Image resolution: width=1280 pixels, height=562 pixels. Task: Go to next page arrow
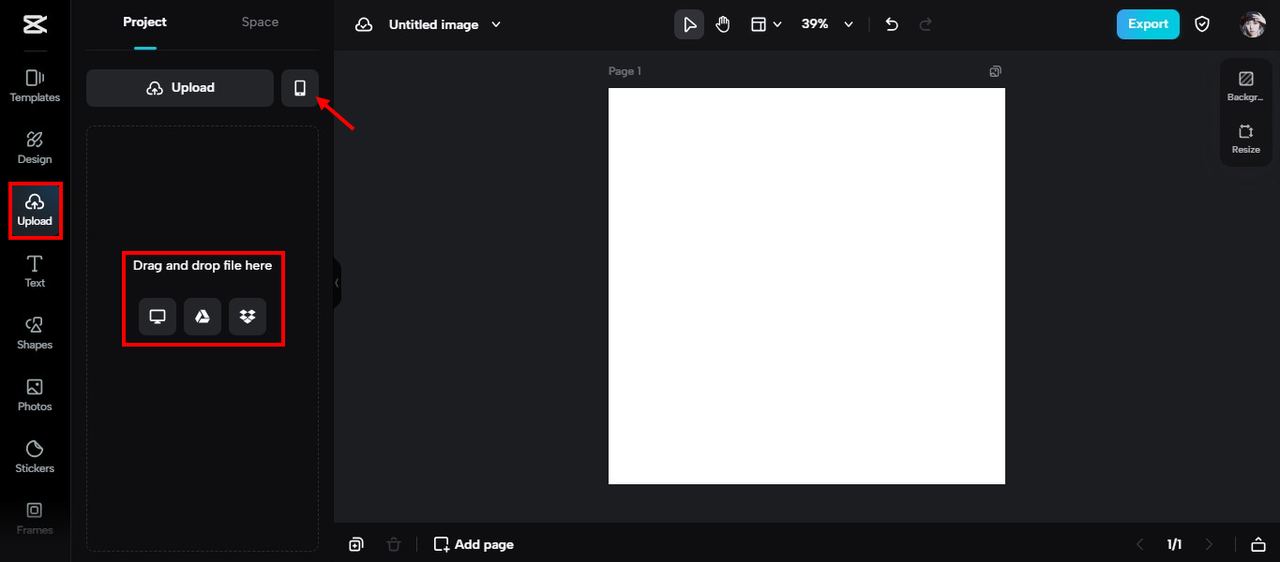[1209, 544]
